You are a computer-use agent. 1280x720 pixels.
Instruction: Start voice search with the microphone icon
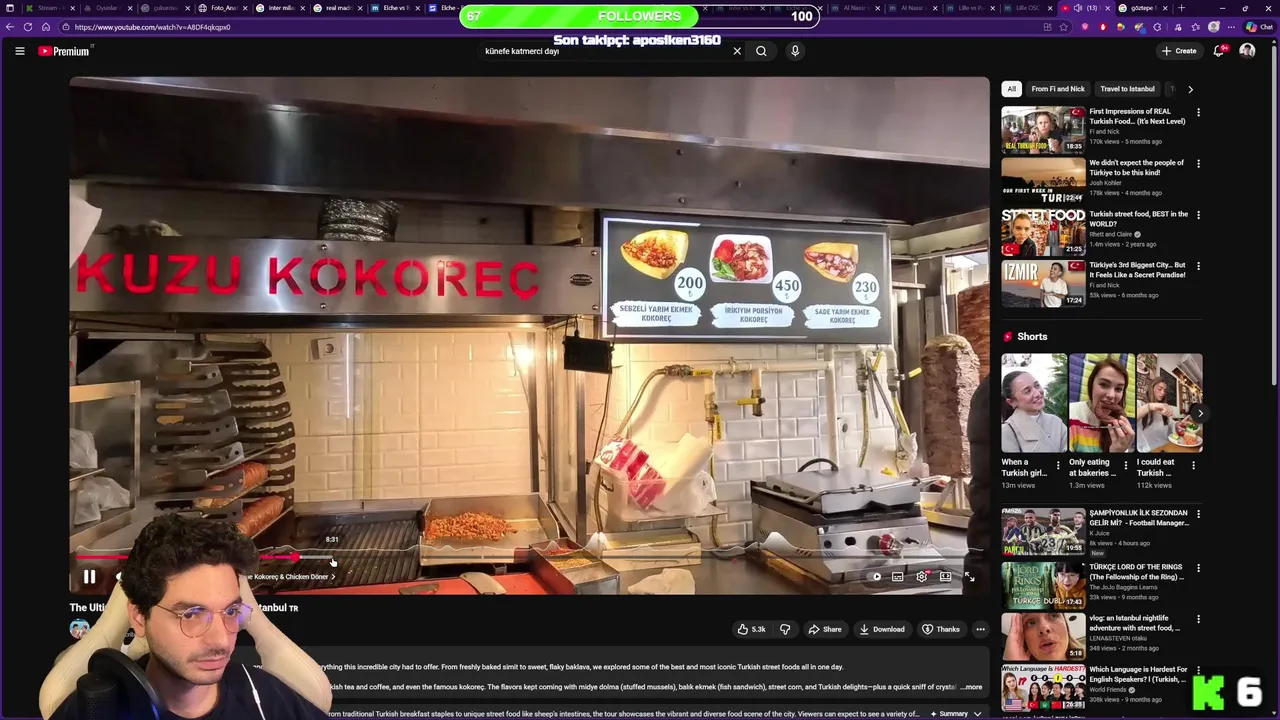(x=795, y=51)
